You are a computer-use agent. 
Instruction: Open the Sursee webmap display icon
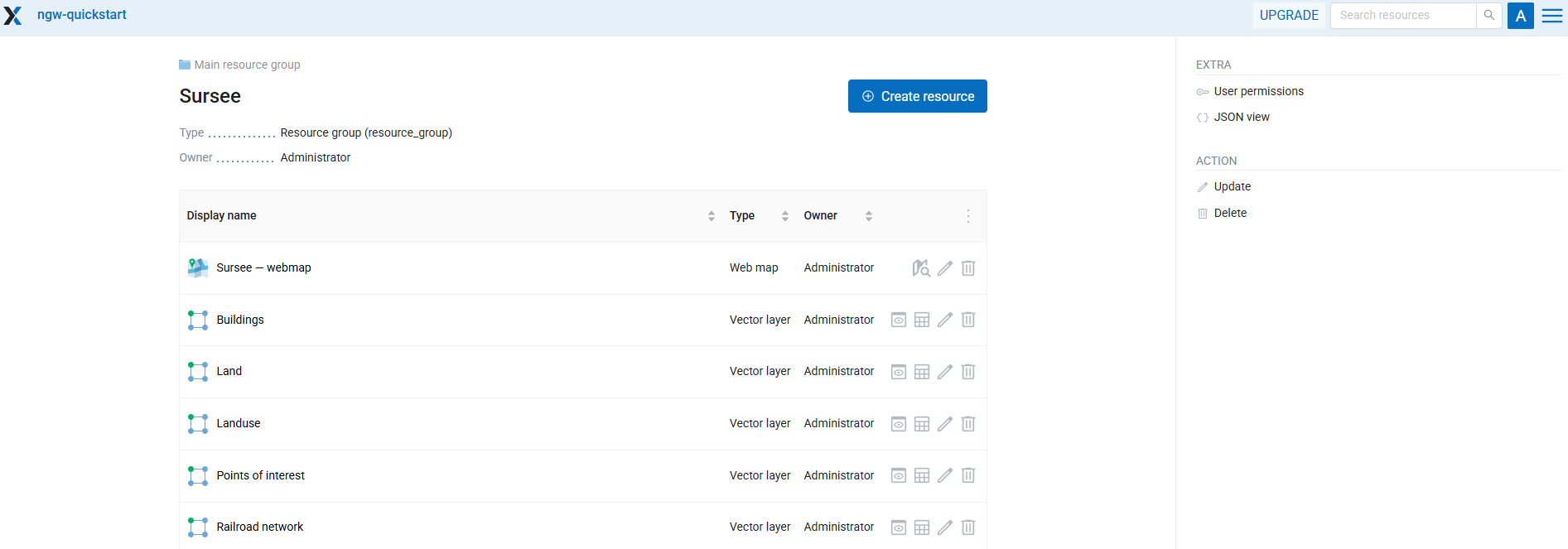pyautogui.click(x=920, y=268)
